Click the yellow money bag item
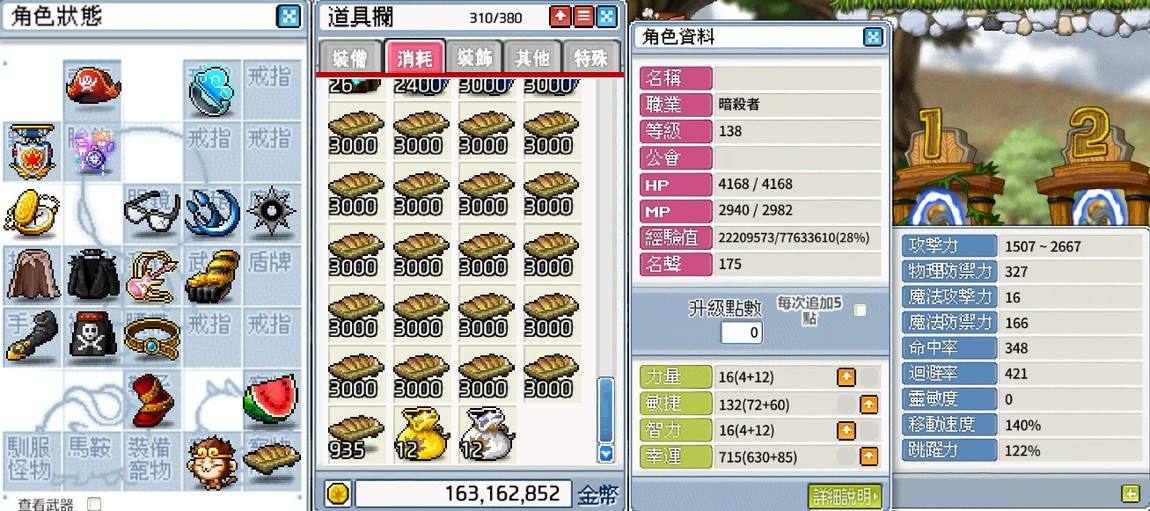 pyautogui.click(x=421, y=433)
